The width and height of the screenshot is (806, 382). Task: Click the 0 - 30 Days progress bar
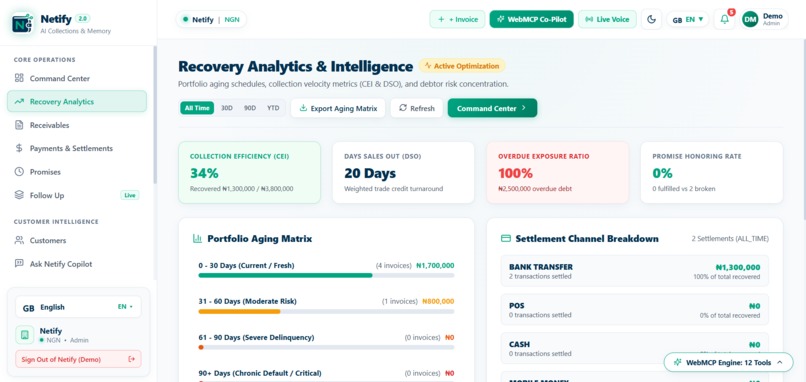coord(326,276)
